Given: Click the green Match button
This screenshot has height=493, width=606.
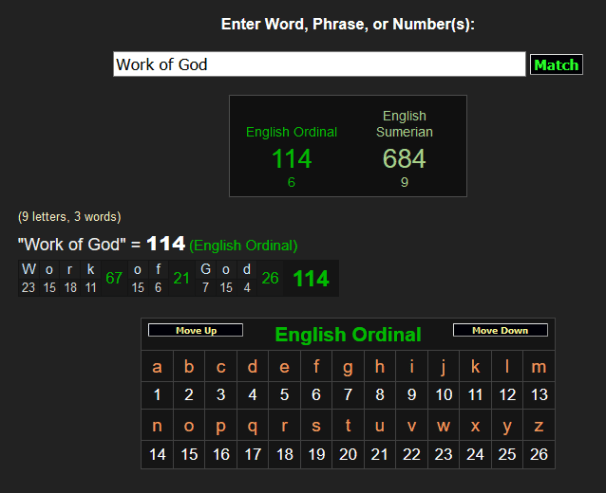Looking at the screenshot, I should (x=556, y=65).
